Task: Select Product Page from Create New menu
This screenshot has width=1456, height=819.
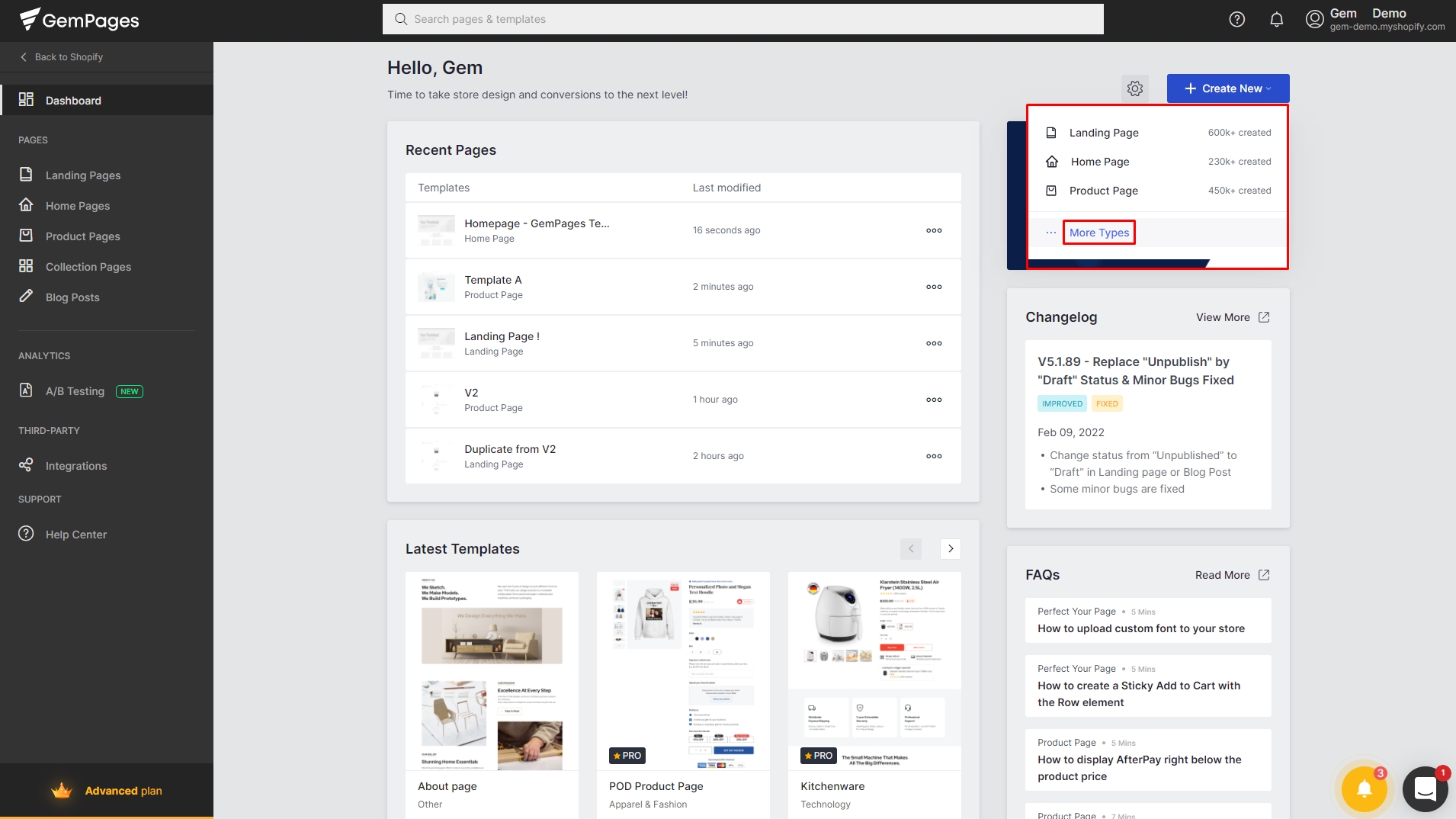Action: tap(1158, 191)
